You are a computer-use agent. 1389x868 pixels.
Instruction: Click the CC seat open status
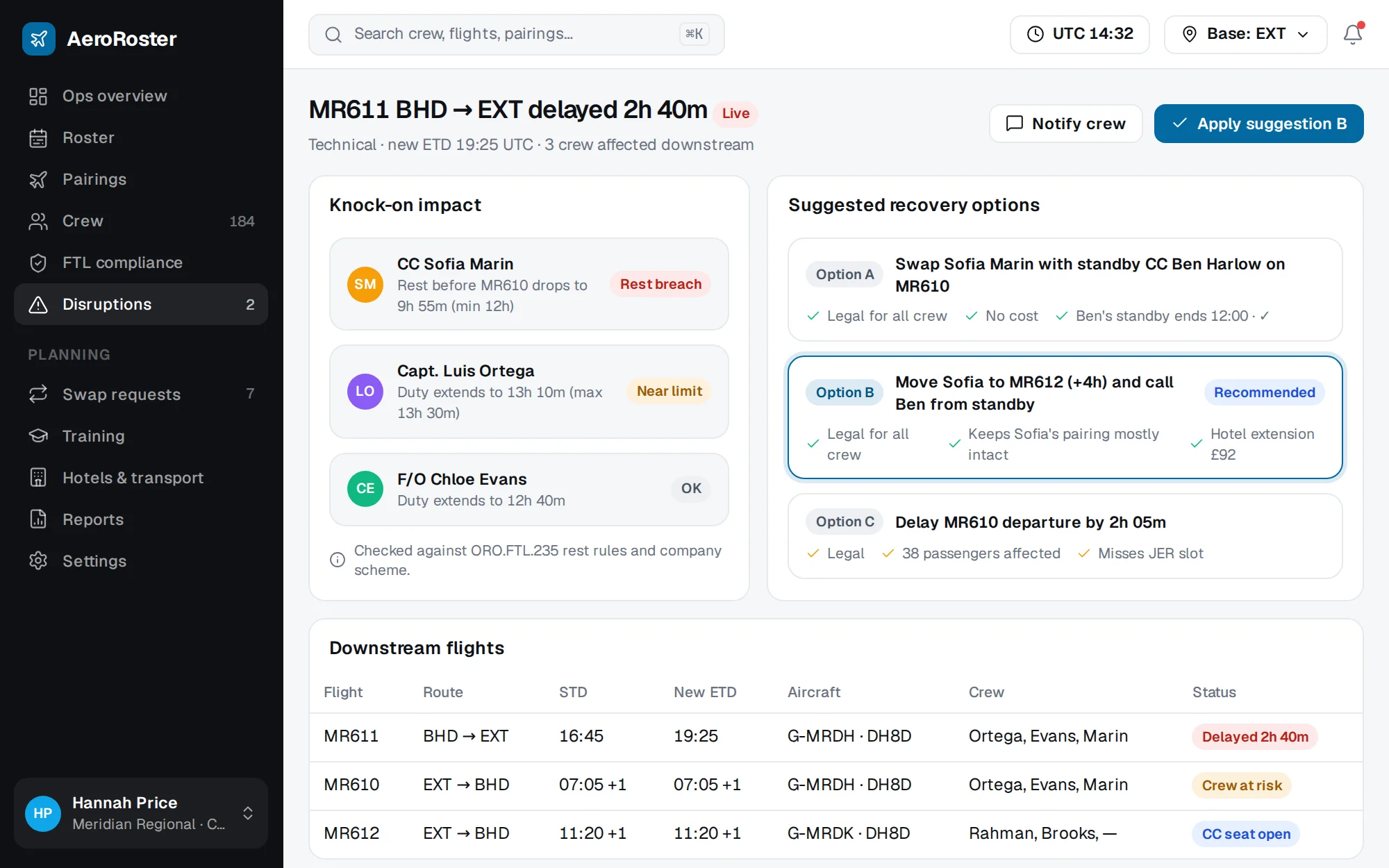(x=1246, y=834)
